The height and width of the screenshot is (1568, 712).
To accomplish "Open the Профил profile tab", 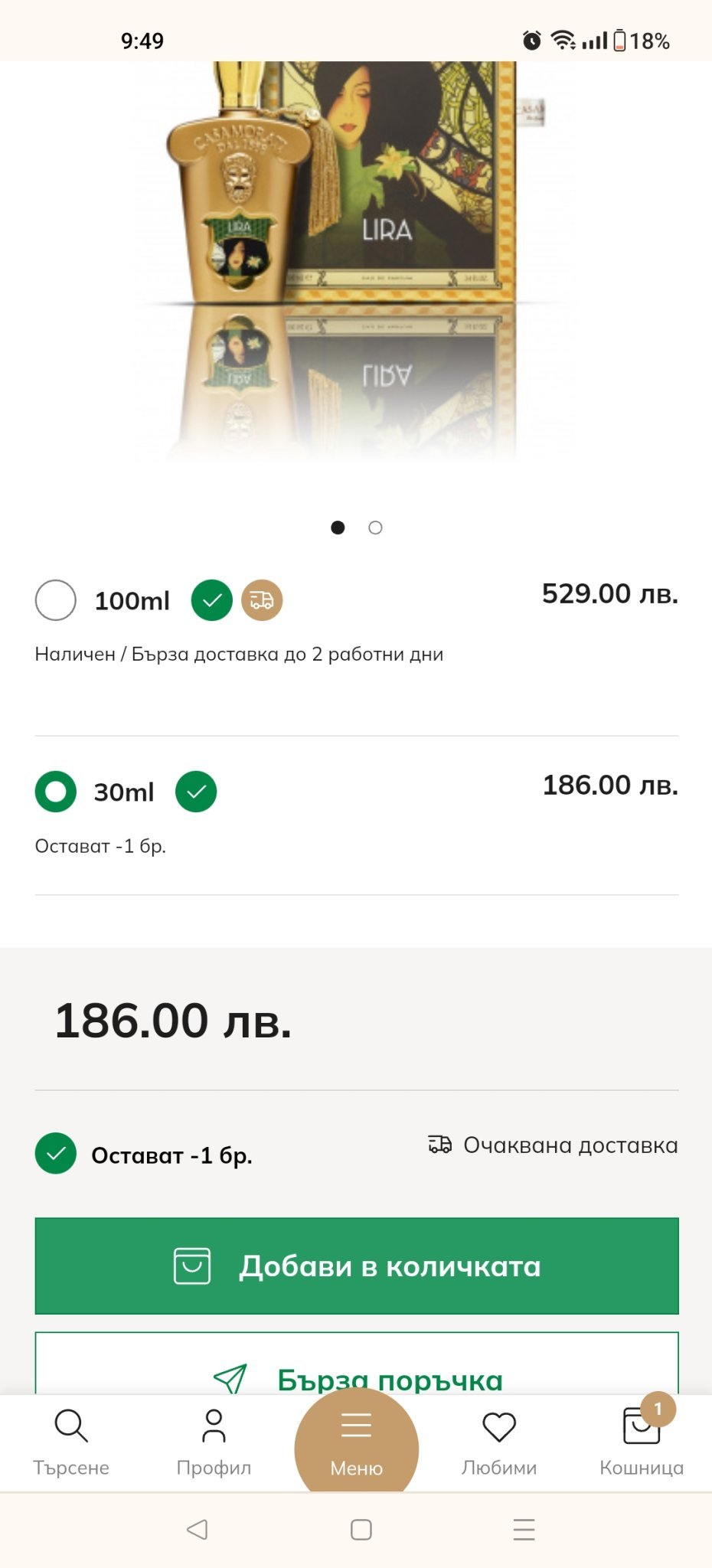I will [x=214, y=1440].
